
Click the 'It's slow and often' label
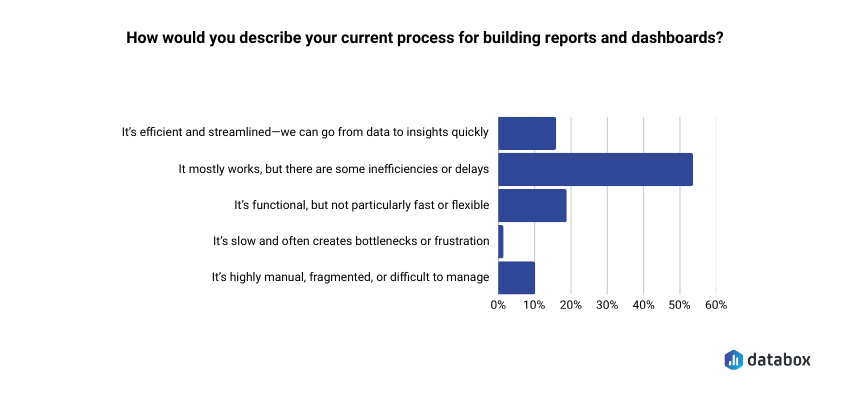pos(351,241)
